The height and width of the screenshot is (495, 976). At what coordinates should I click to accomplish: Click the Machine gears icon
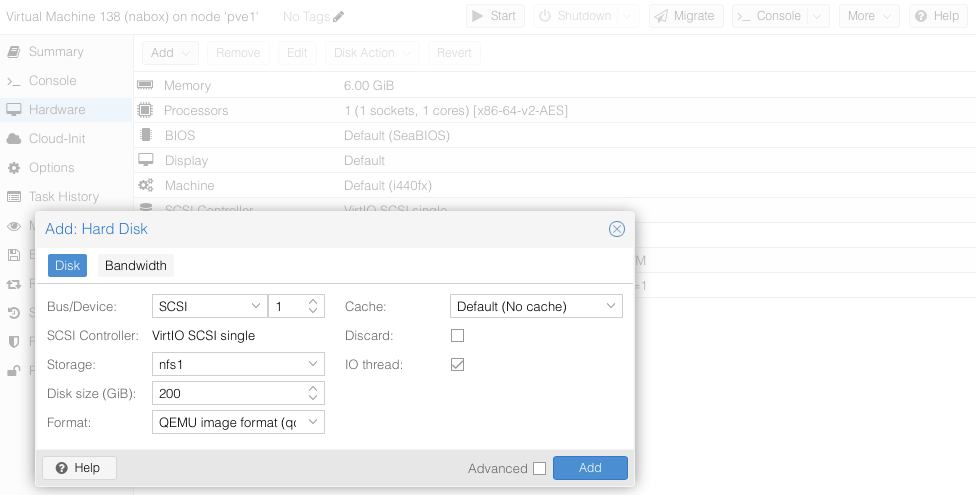[x=146, y=185]
